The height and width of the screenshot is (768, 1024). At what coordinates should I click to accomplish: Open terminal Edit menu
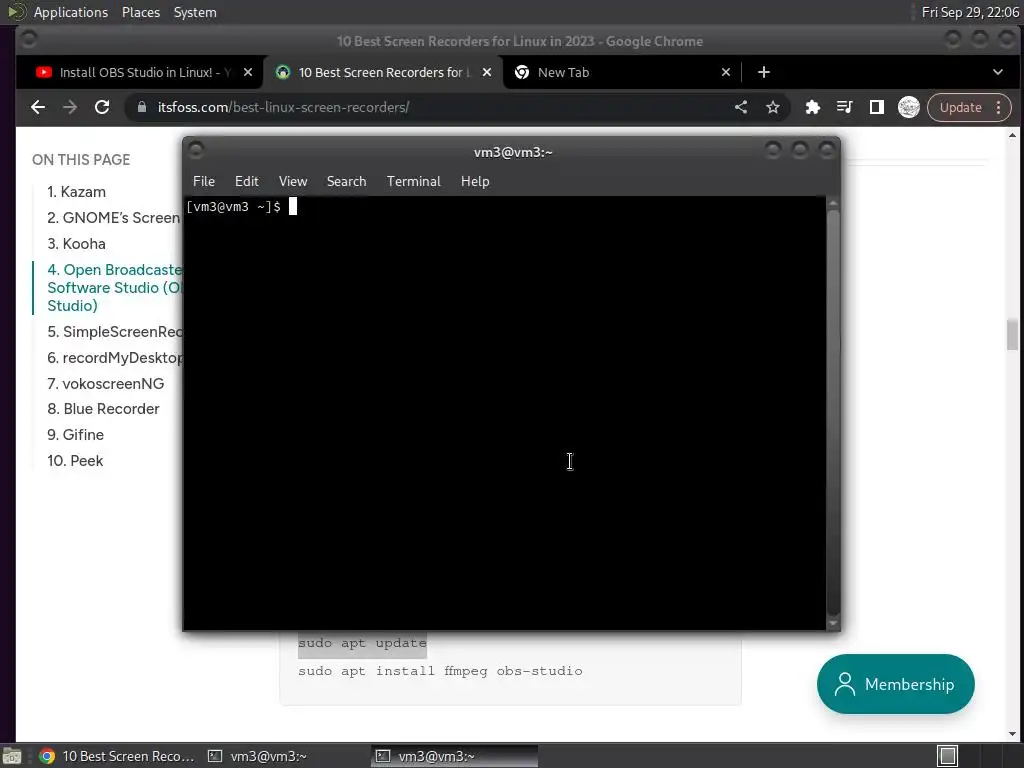(x=246, y=182)
